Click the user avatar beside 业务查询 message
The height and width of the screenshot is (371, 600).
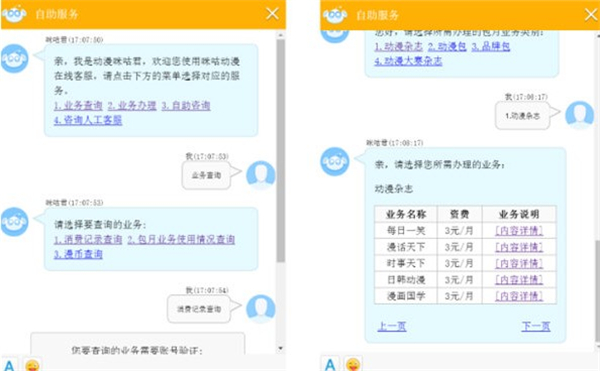pyautogui.click(x=261, y=175)
